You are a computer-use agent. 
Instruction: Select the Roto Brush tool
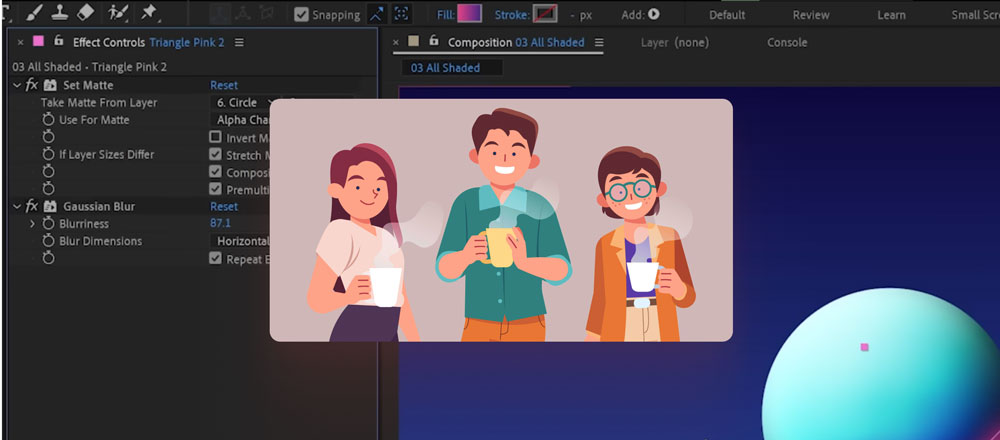[118, 12]
